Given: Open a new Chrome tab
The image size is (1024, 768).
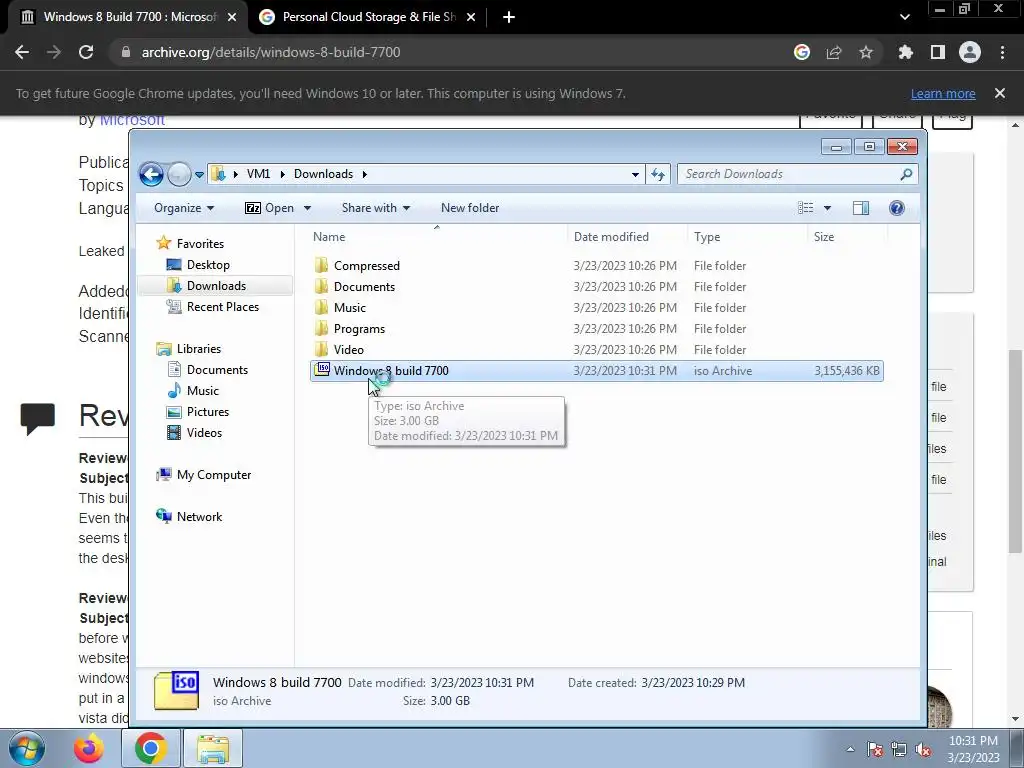Looking at the screenshot, I should pos(509,17).
